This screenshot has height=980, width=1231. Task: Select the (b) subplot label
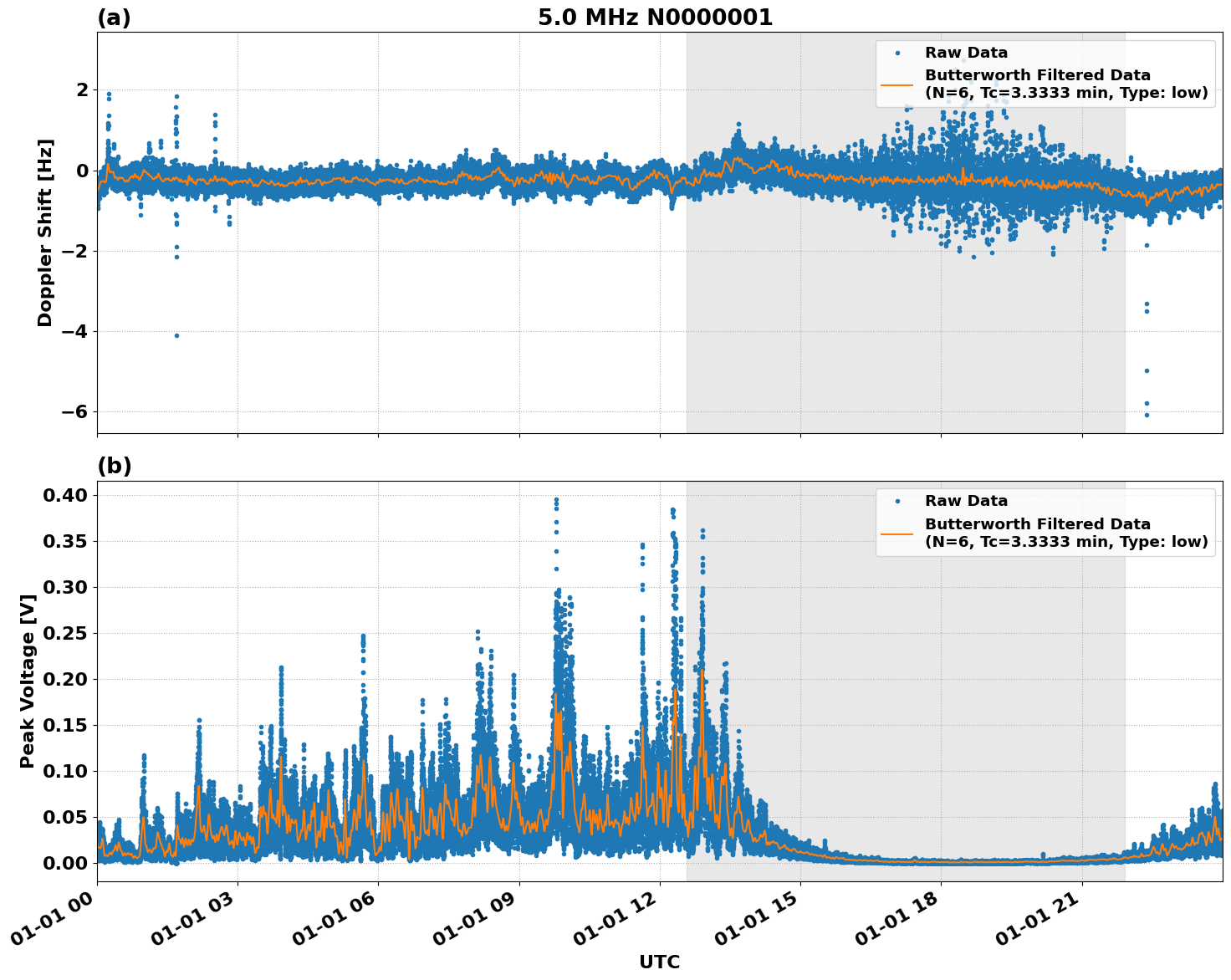pos(113,465)
